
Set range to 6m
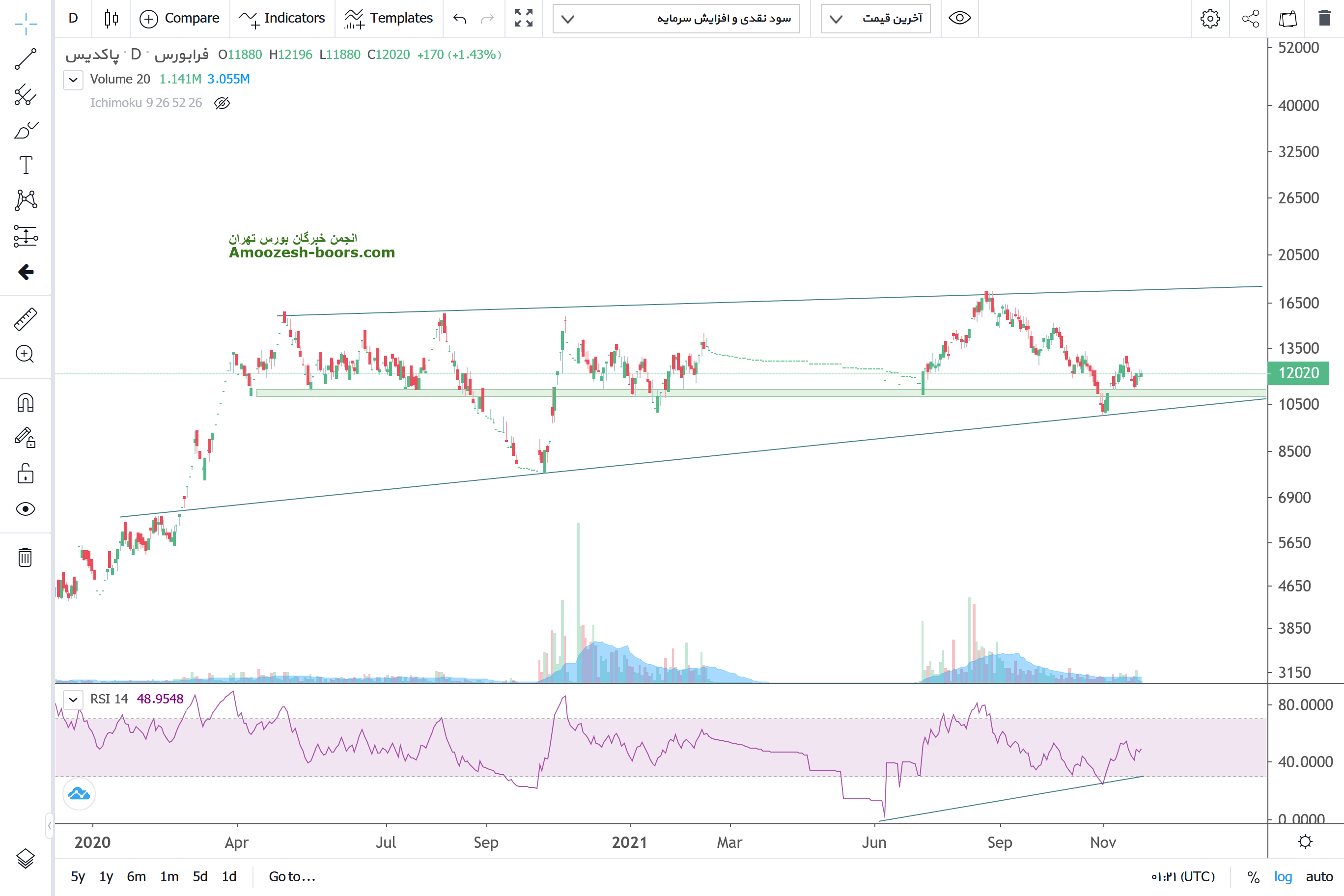click(136, 876)
